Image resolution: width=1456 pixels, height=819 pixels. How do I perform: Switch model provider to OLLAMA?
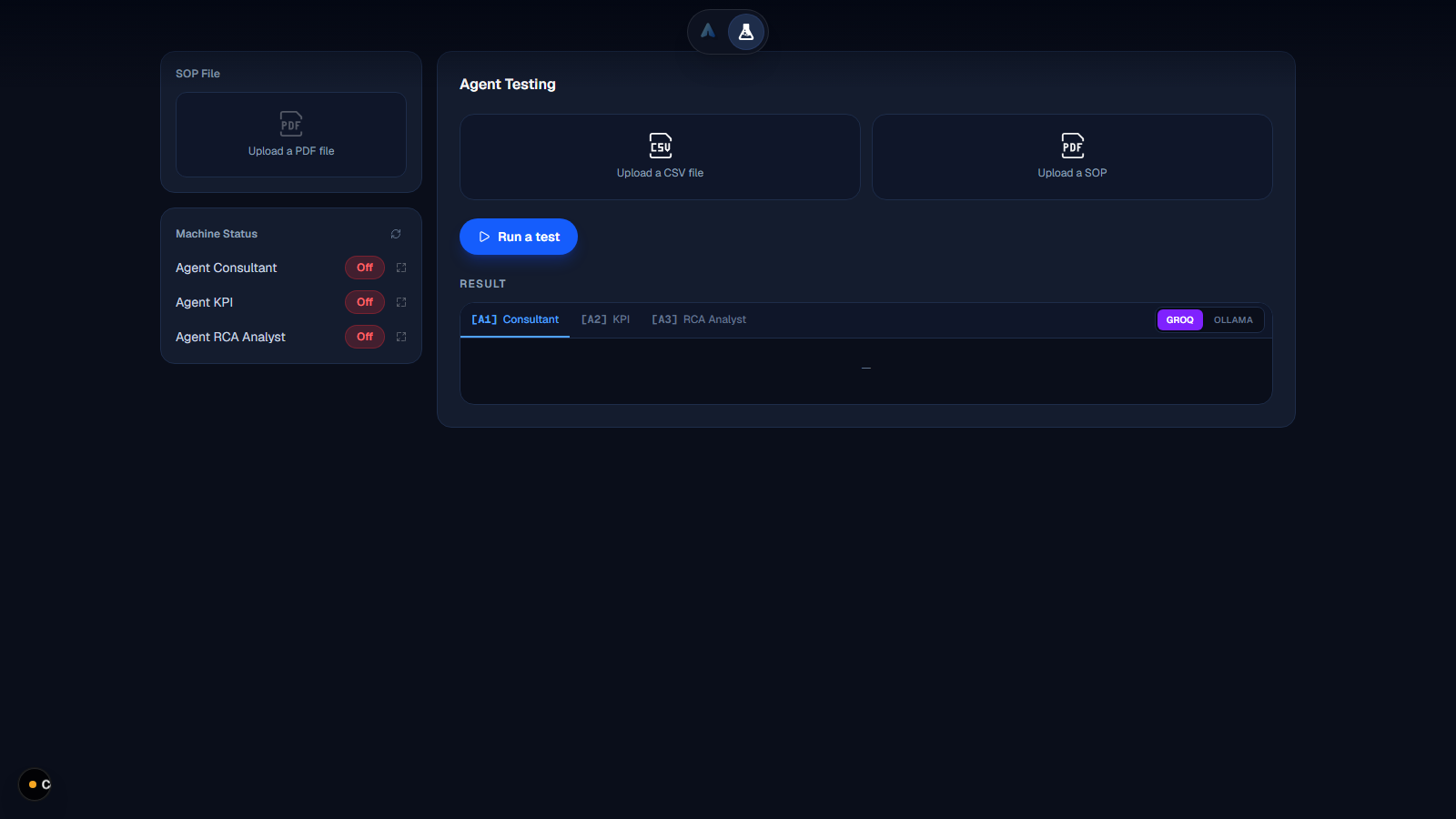point(1233,320)
